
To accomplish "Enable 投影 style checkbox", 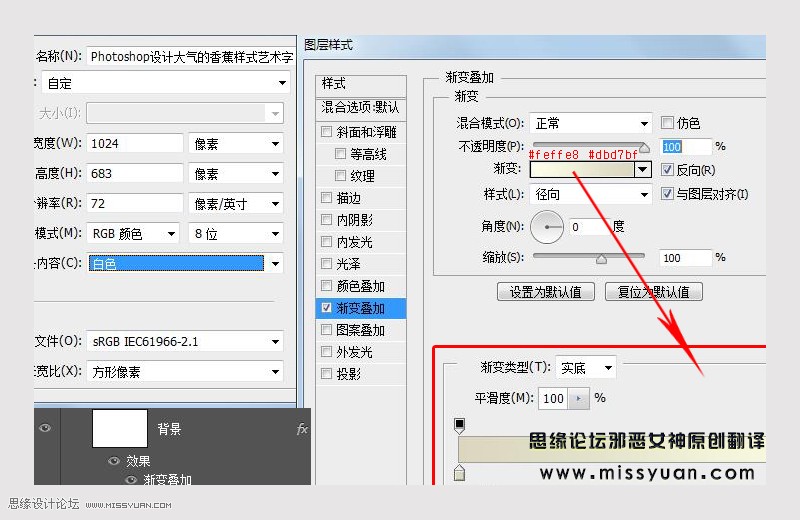I will (327, 374).
